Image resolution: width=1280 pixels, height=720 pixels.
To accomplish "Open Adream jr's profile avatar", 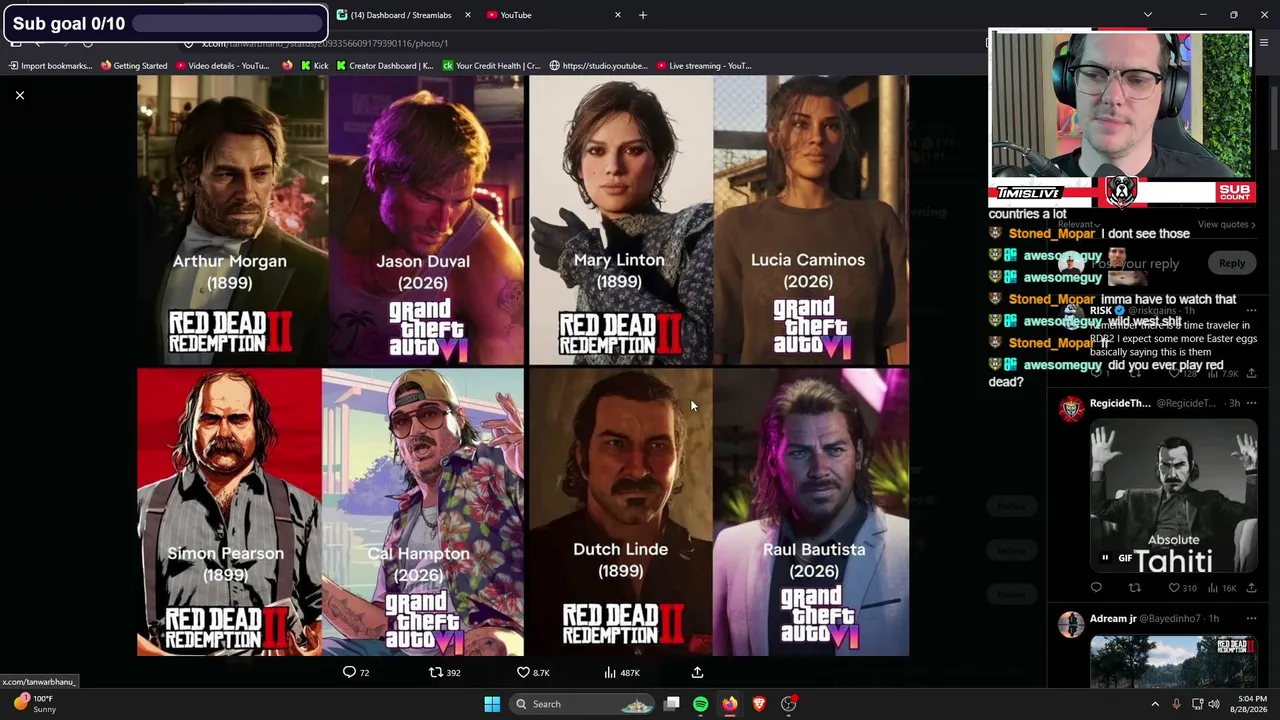I will click(x=1071, y=625).
